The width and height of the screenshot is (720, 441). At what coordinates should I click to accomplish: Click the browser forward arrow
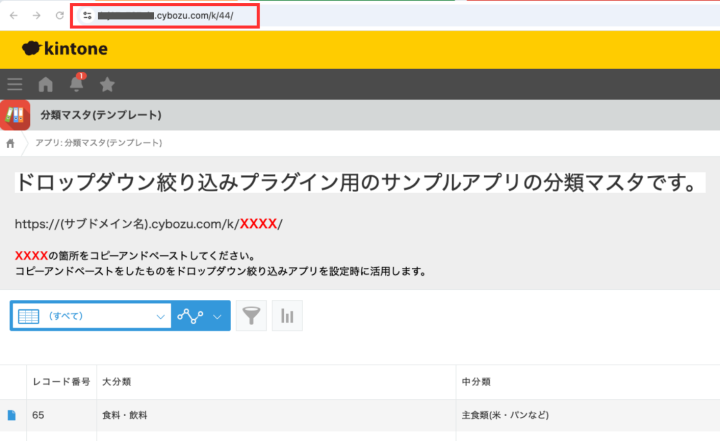click(37, 16)
